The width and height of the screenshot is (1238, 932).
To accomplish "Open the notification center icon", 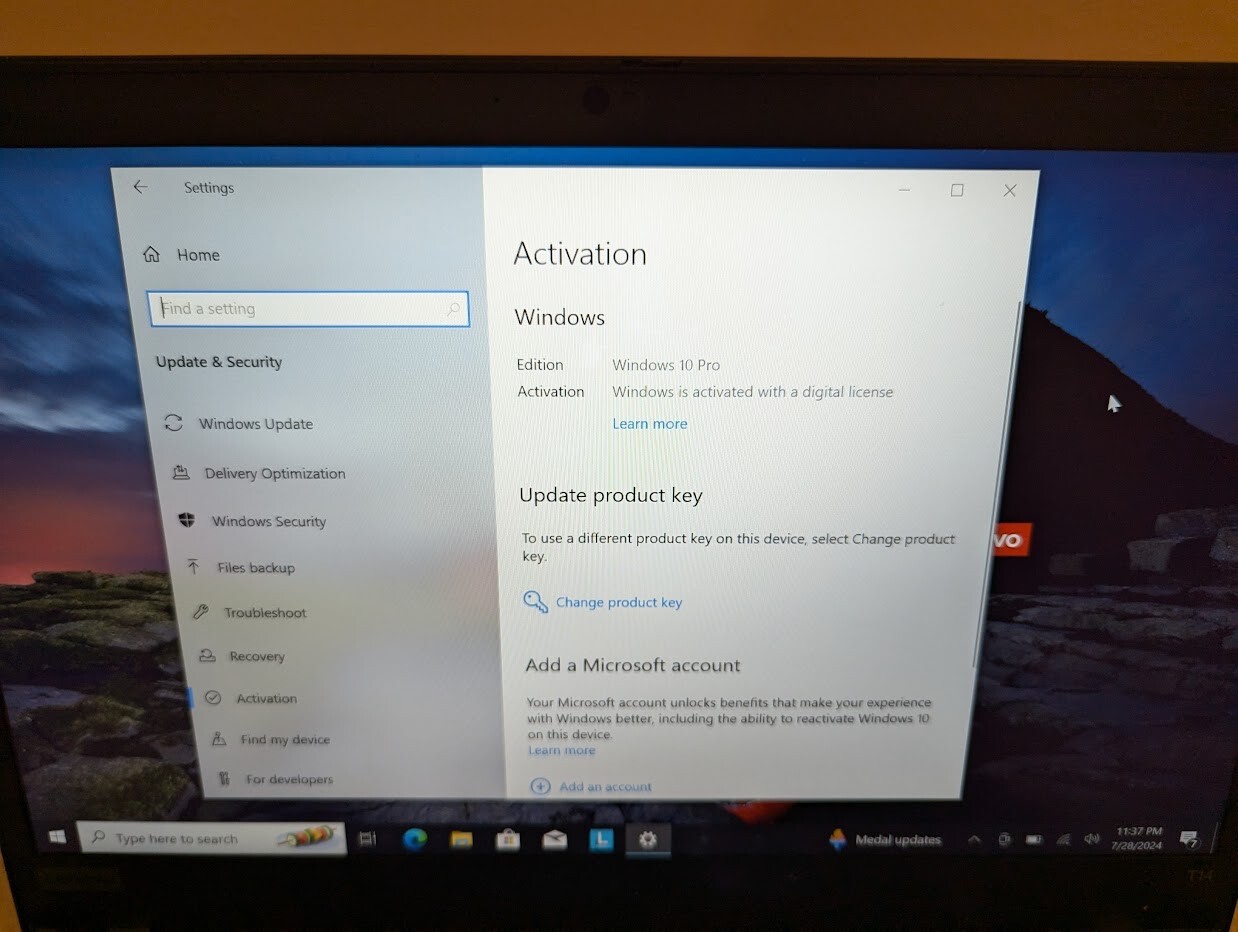I will pos(1189,839).
